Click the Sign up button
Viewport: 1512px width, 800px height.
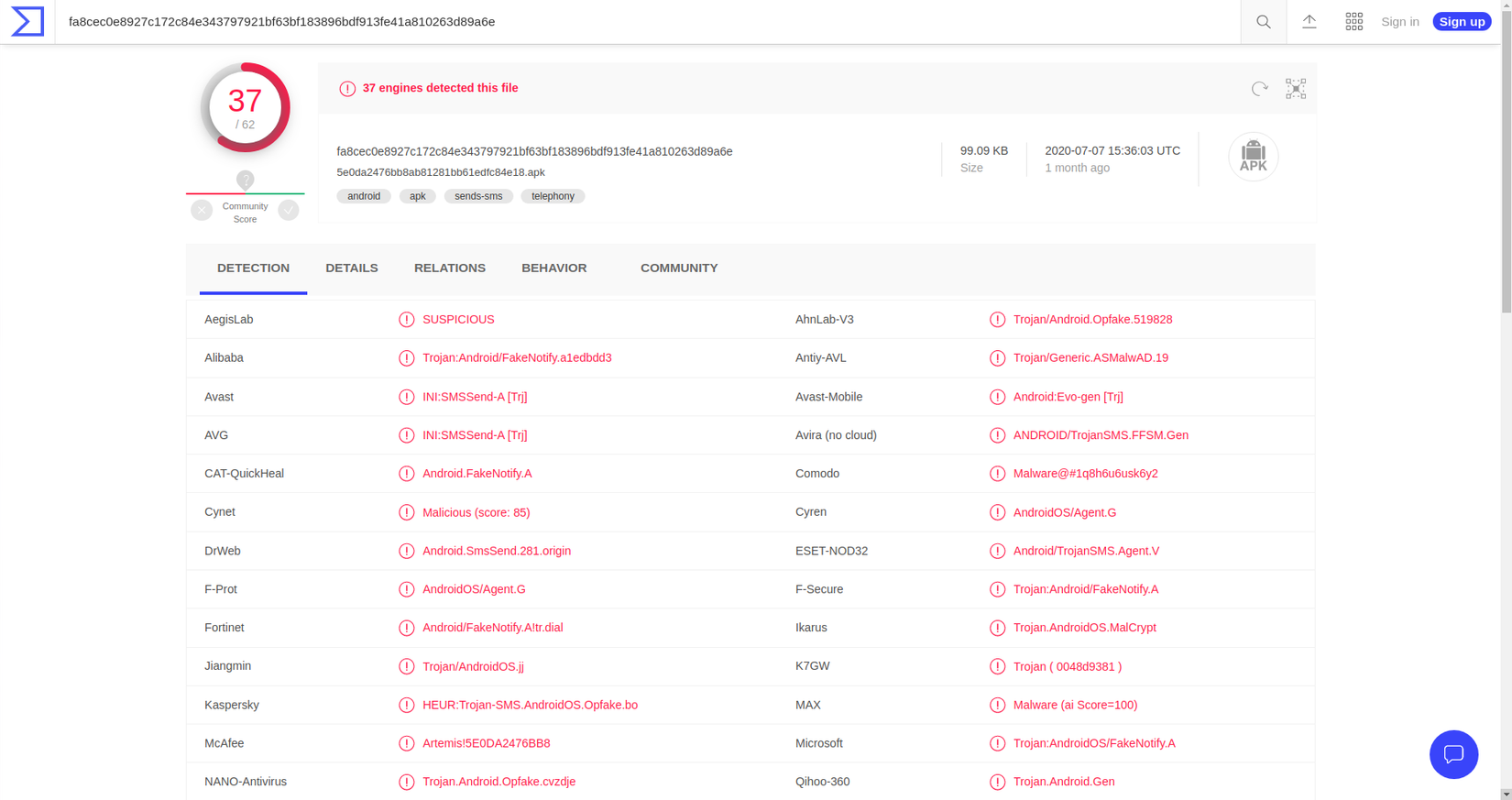point(1462,22)
